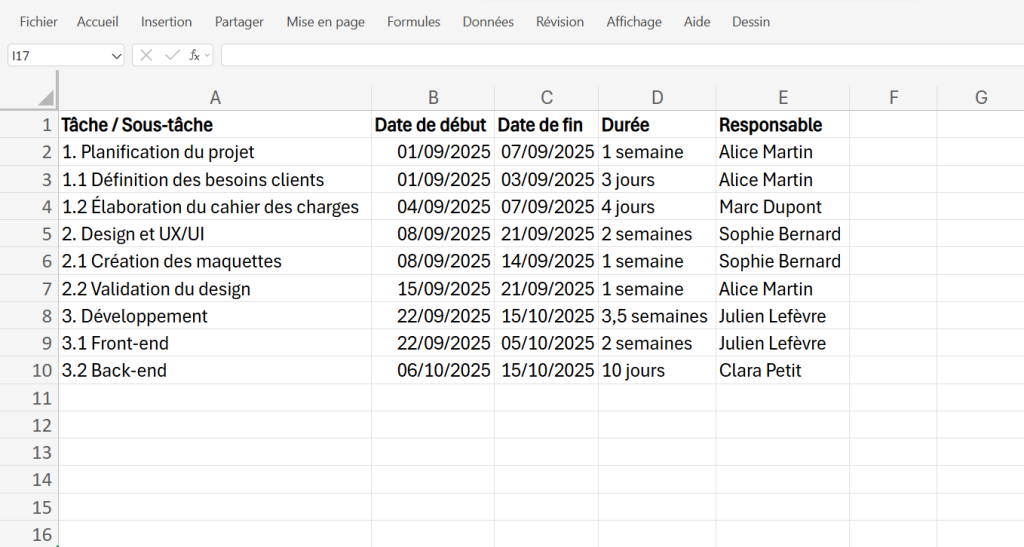Select the 'Clara Petit' cell
Viewport: 1024px width, 547px height.
click(x=783, y=370)
